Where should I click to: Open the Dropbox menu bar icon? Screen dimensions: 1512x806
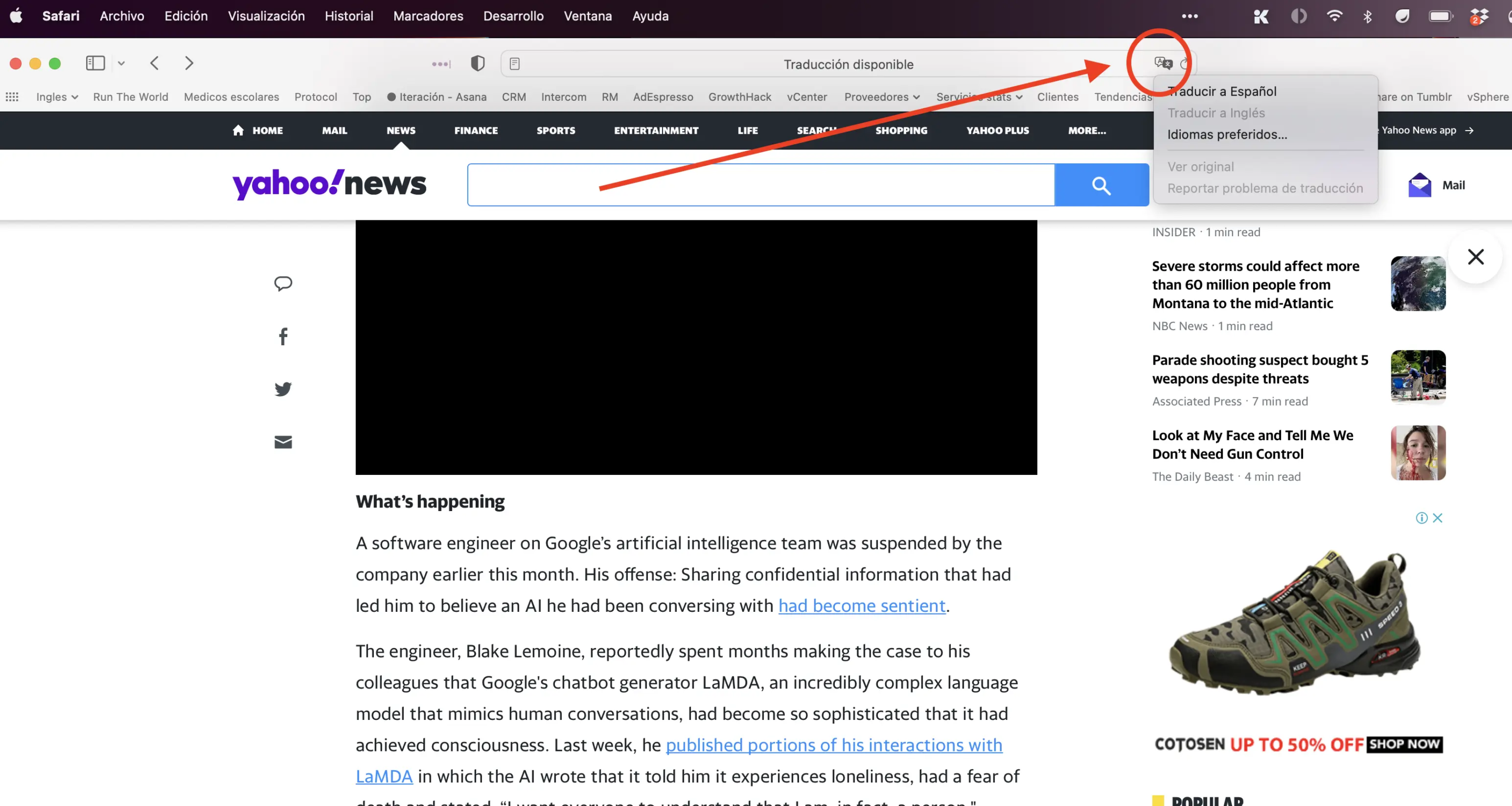1478,16
